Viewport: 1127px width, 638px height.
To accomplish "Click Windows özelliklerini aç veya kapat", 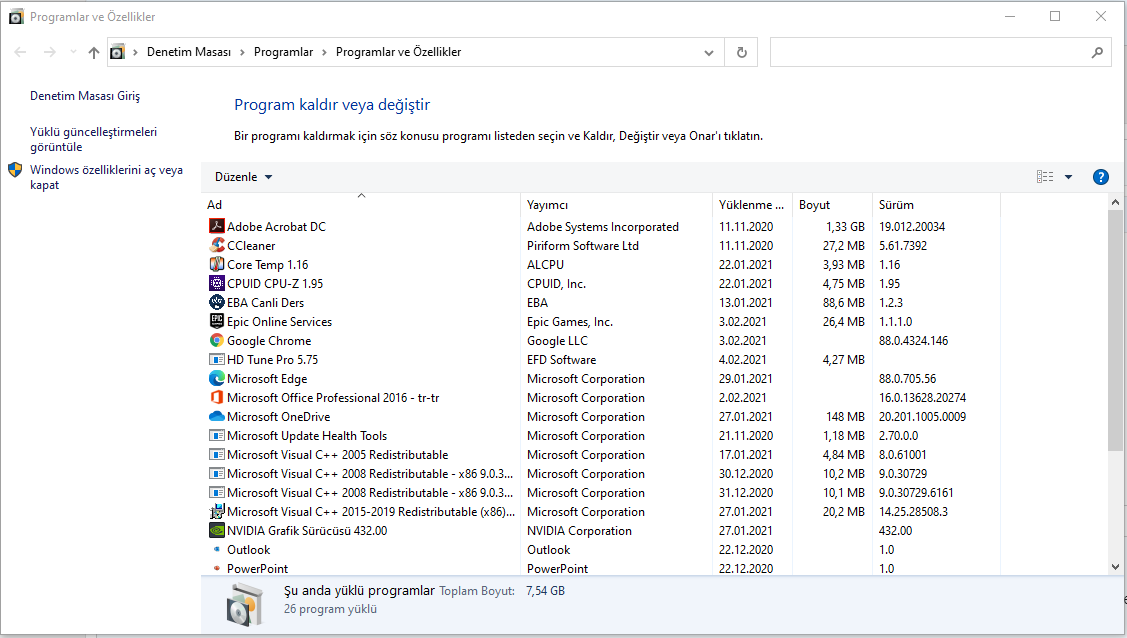I will (x=106, y=177).
